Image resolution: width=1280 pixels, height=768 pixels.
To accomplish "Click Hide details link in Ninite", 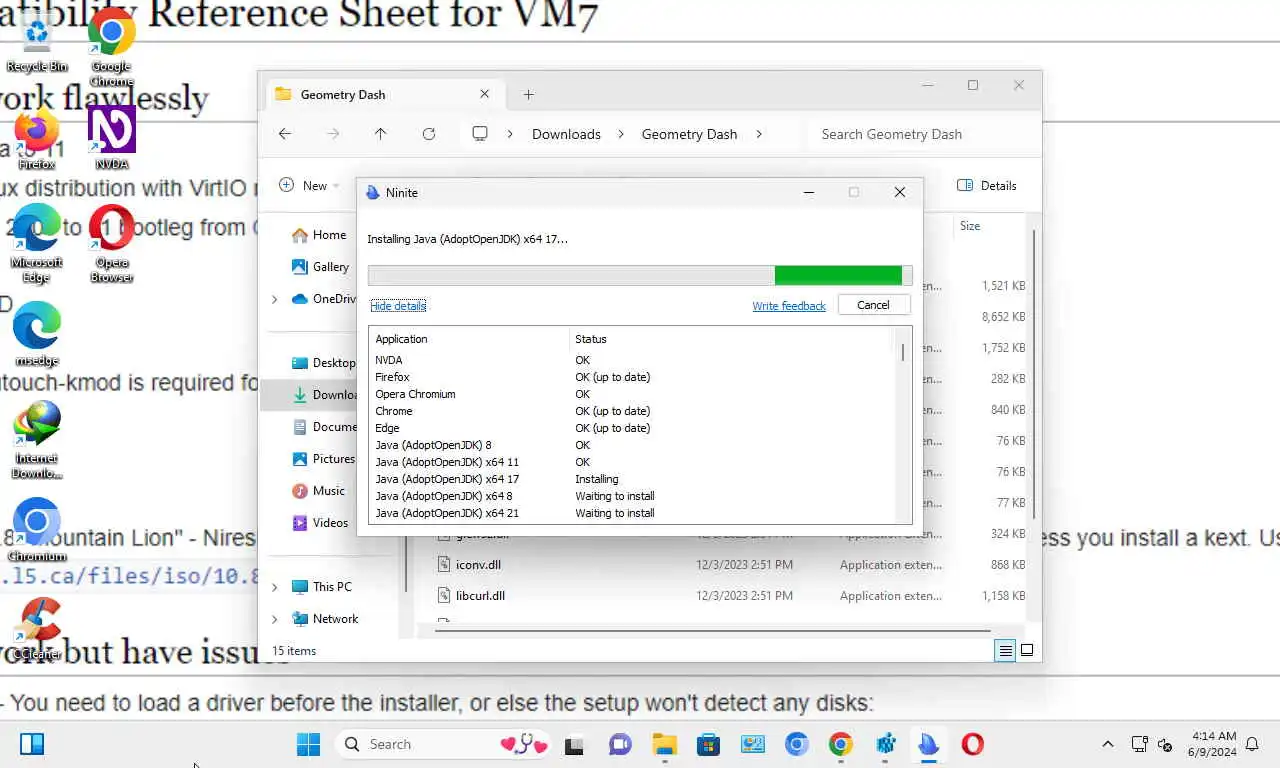I will (x=398, y=306).
